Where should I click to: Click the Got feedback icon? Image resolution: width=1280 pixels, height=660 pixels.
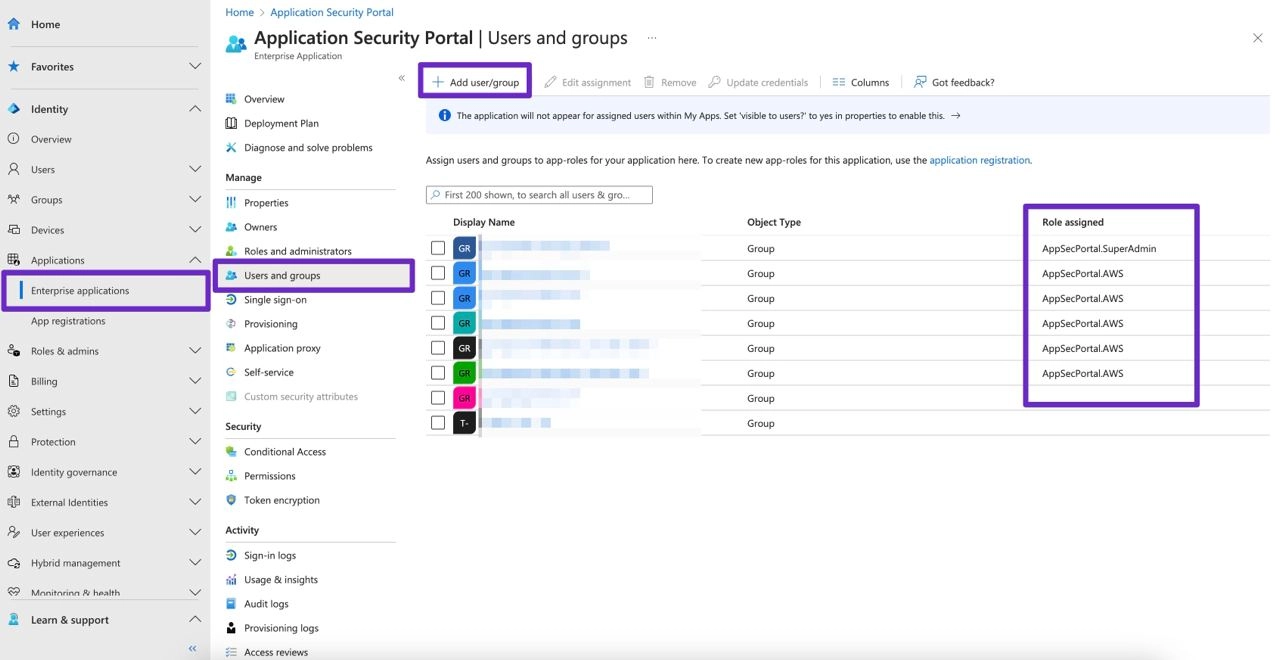(920, 82)
